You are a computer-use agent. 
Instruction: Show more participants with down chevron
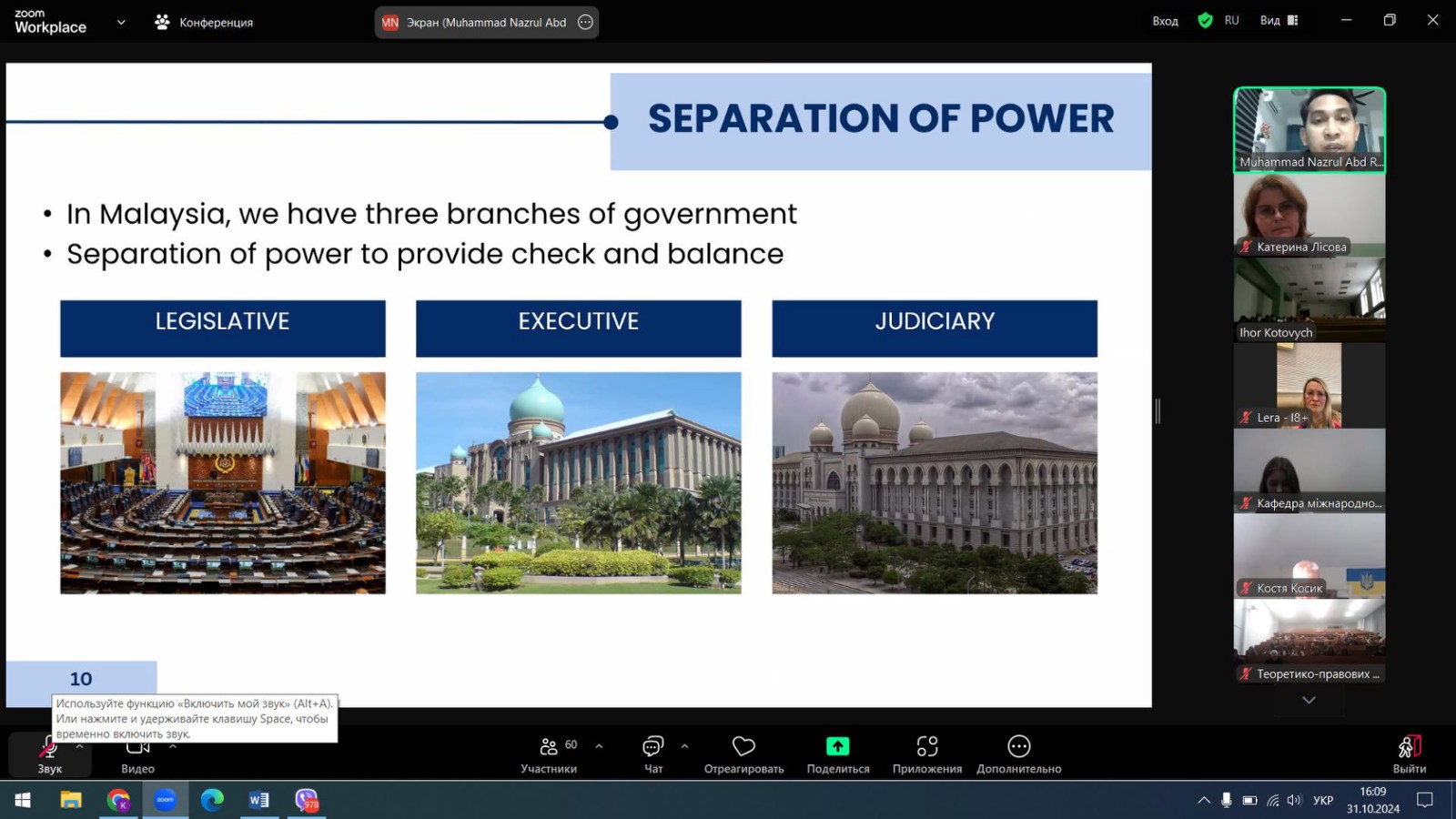pos(1309,700)
